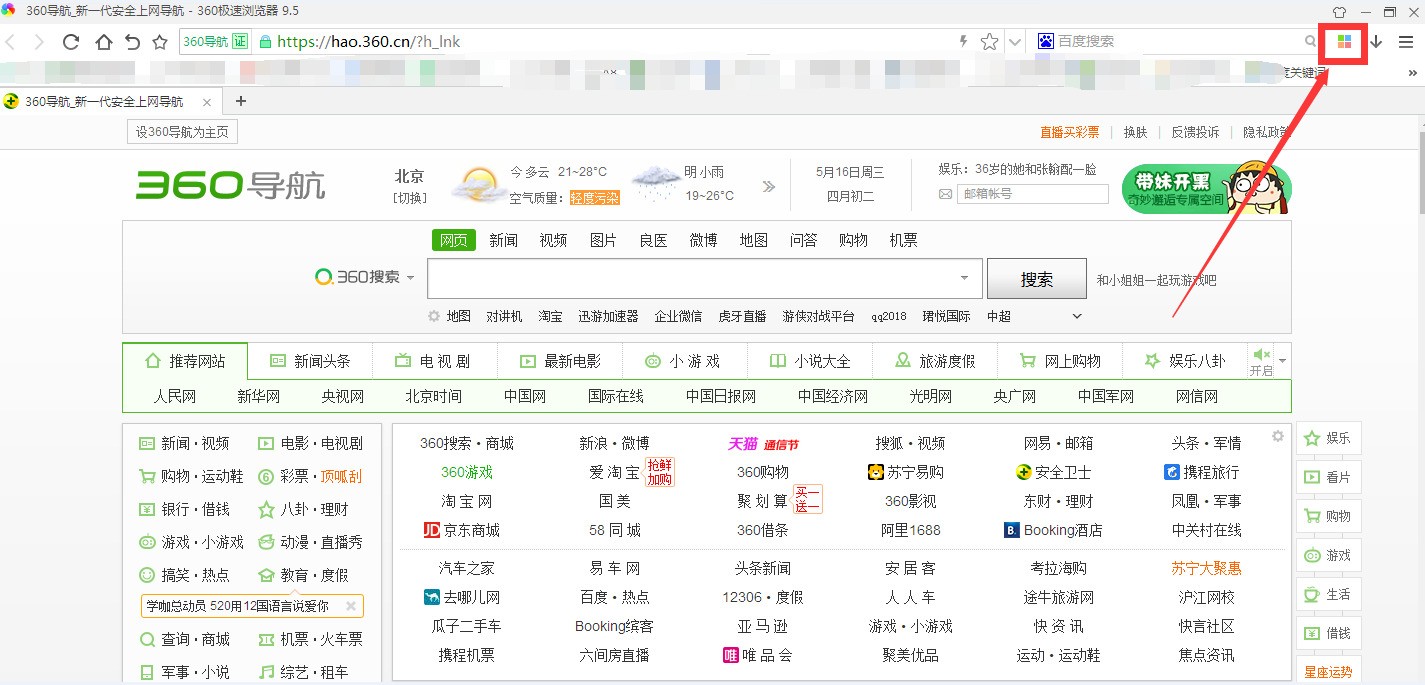
Task: Click the 换肤 link
Action: [x=1135, y=132]
